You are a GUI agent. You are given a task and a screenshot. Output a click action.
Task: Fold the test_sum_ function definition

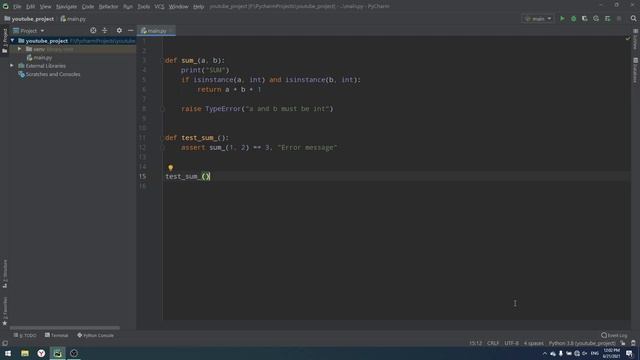click(x=162, y=138)
